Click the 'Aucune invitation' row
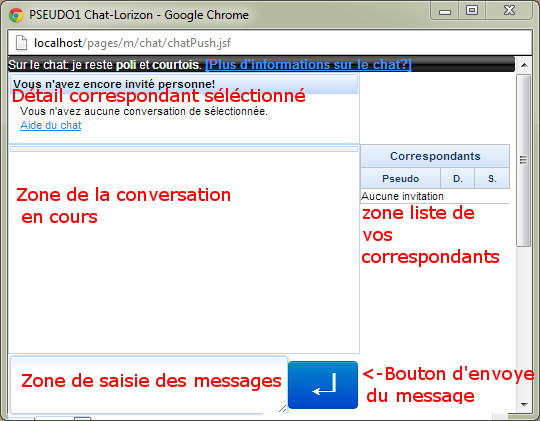 435,196
